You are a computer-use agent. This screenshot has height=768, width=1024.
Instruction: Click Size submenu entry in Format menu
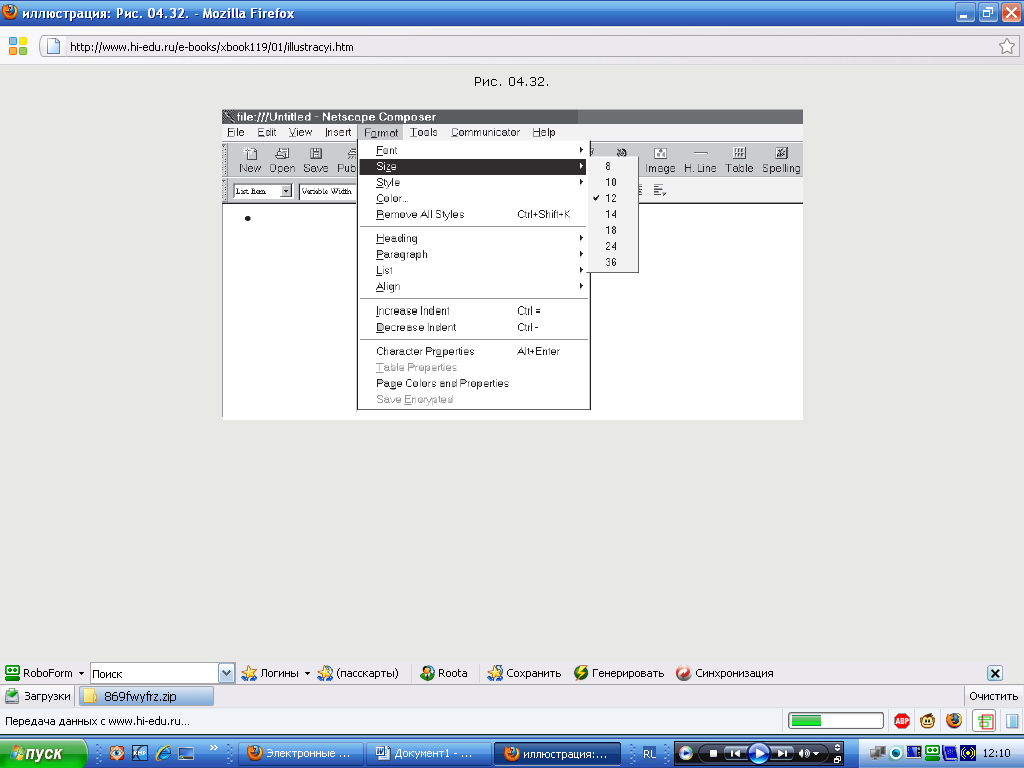pos(473,167)
